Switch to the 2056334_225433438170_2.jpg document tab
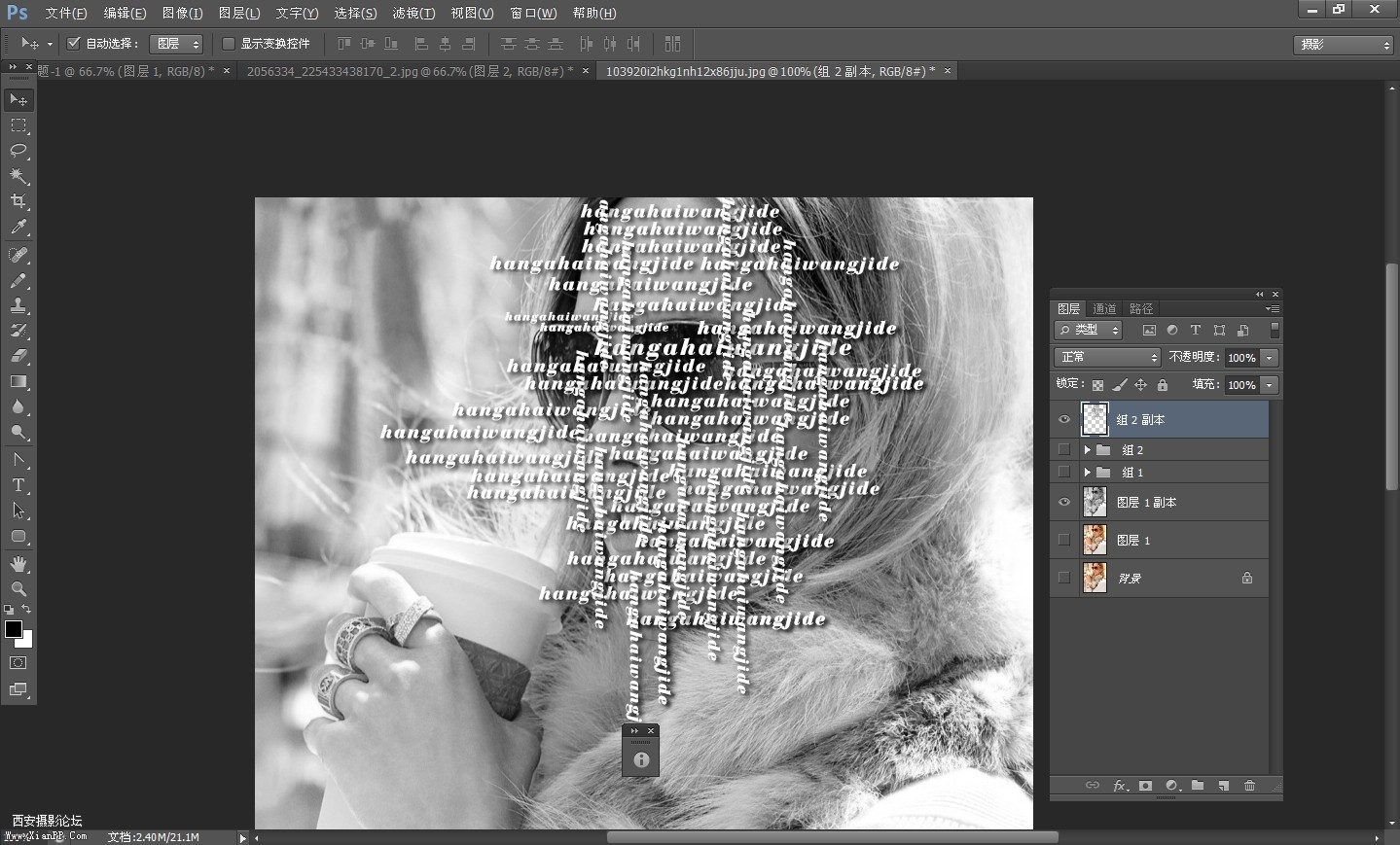The image size is (1400, 845). point(409,71)
